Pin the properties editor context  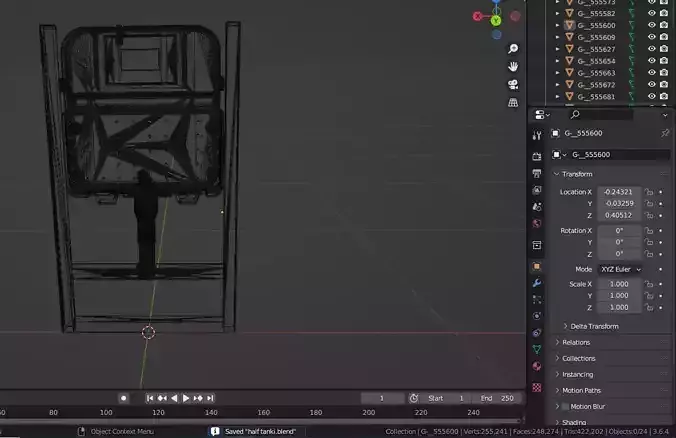click(x=665, y=133)
